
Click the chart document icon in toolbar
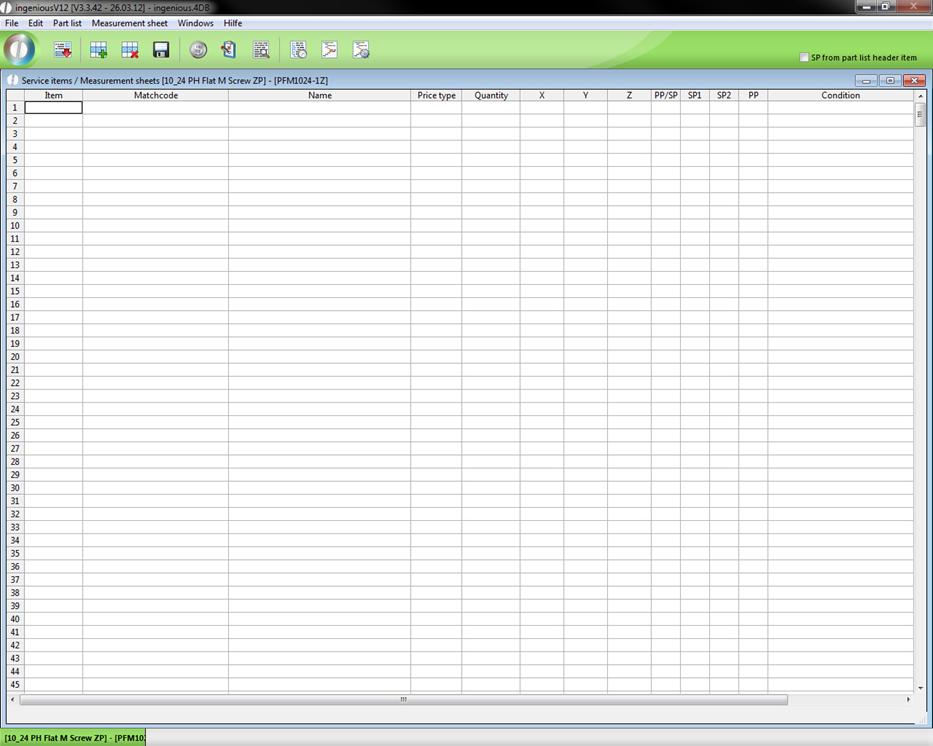point(329,50)
